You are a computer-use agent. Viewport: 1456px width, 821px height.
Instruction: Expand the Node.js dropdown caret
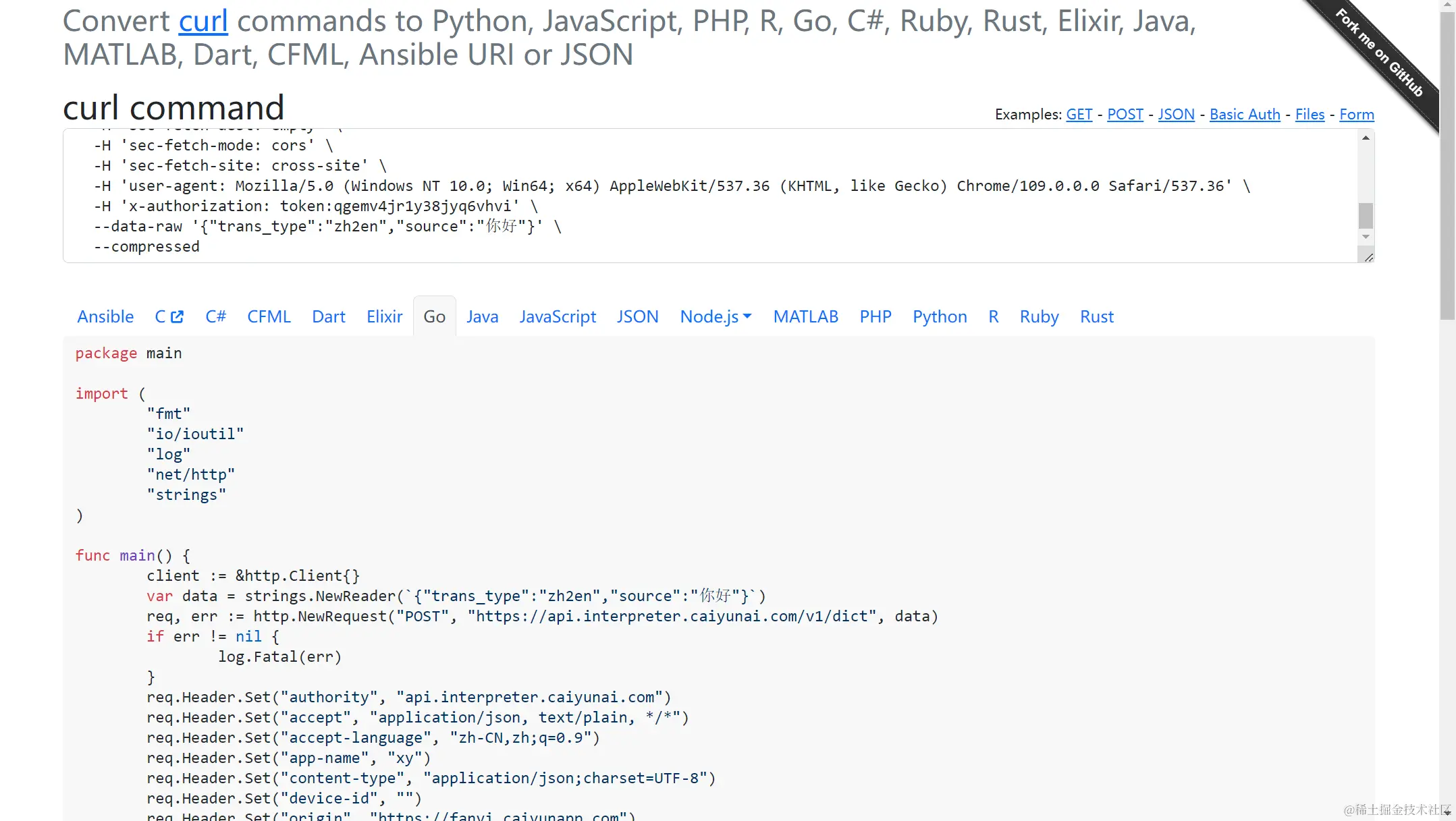(747, 316)
